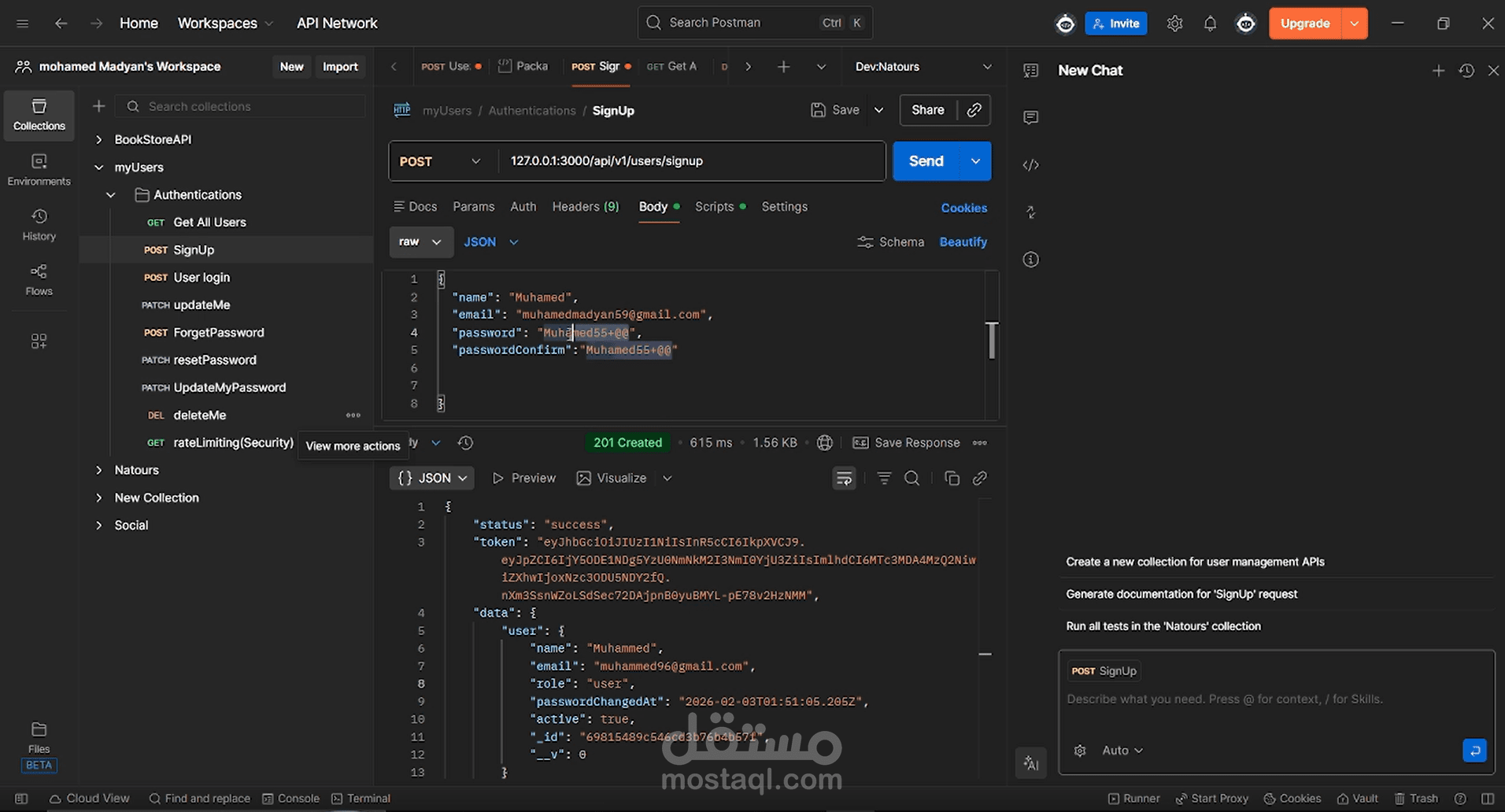Select the User login request
The width and height of the screenshot is (1505, 812).
pos(202,278)
